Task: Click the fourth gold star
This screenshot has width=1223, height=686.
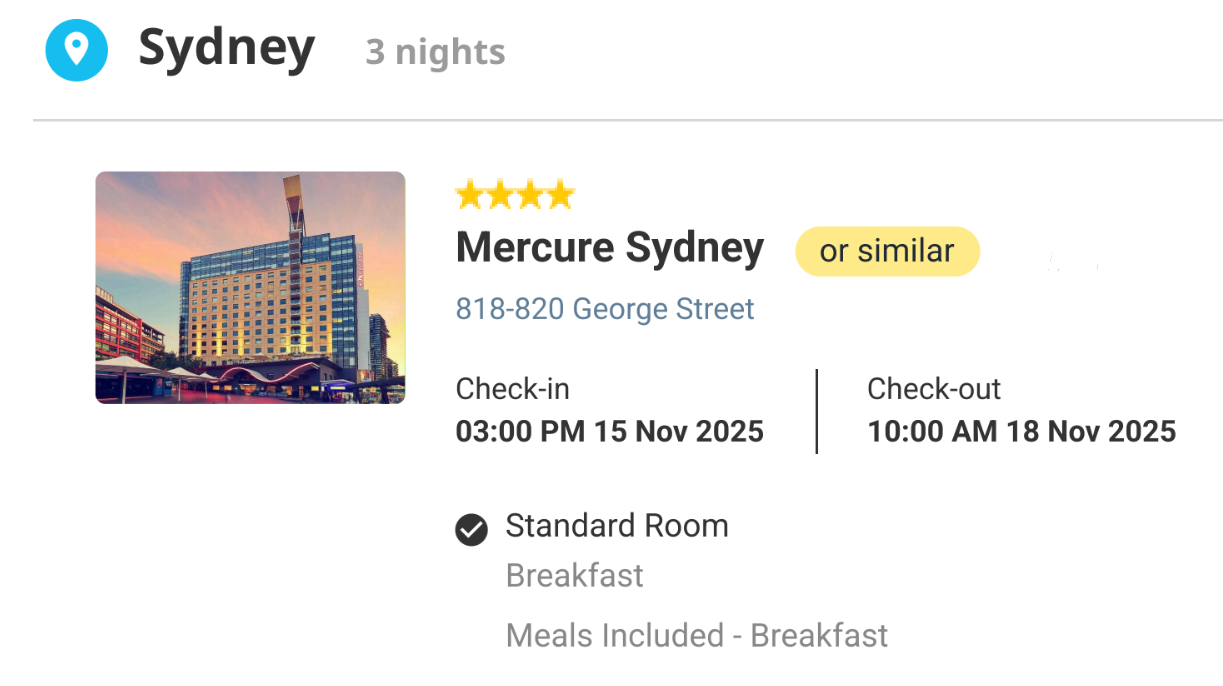Action: pyautogui.click(x=560, y=195)
